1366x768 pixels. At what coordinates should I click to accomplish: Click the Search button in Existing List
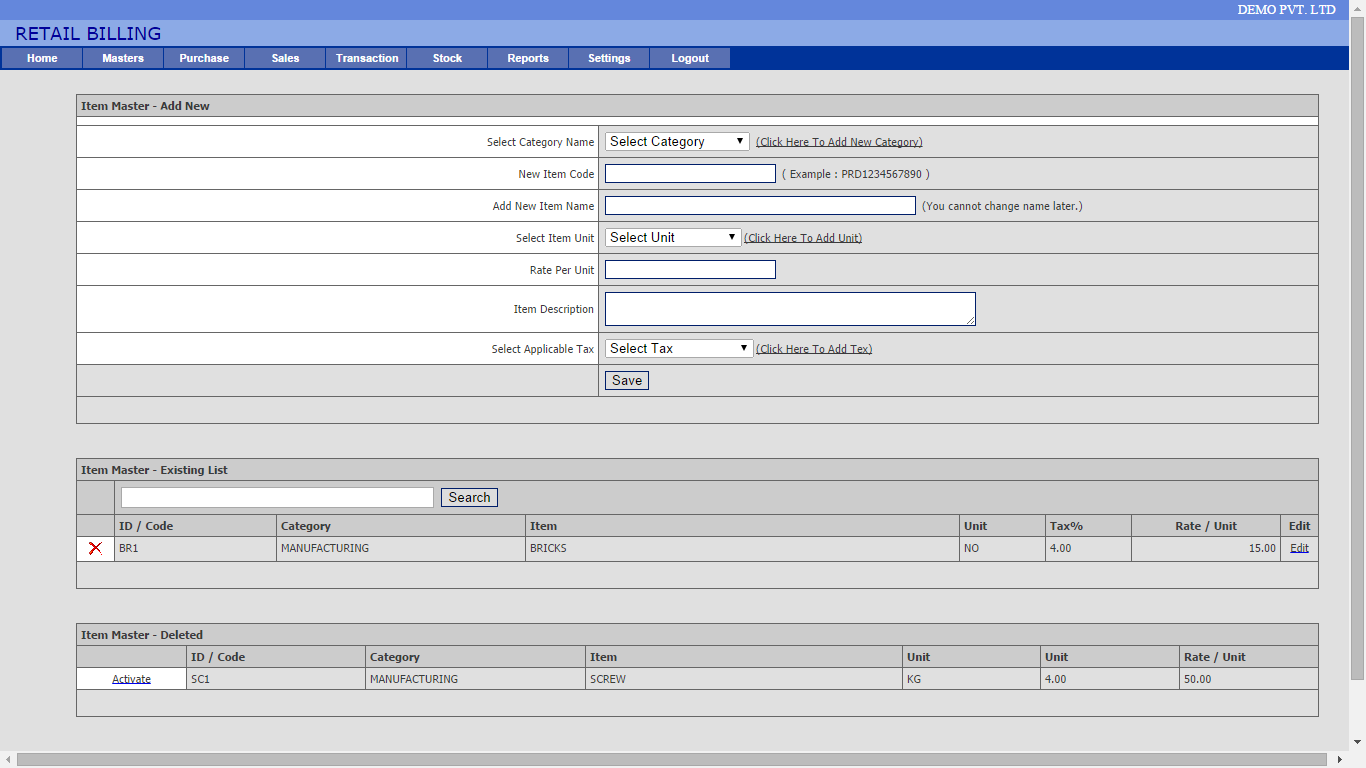click(469, 498)
